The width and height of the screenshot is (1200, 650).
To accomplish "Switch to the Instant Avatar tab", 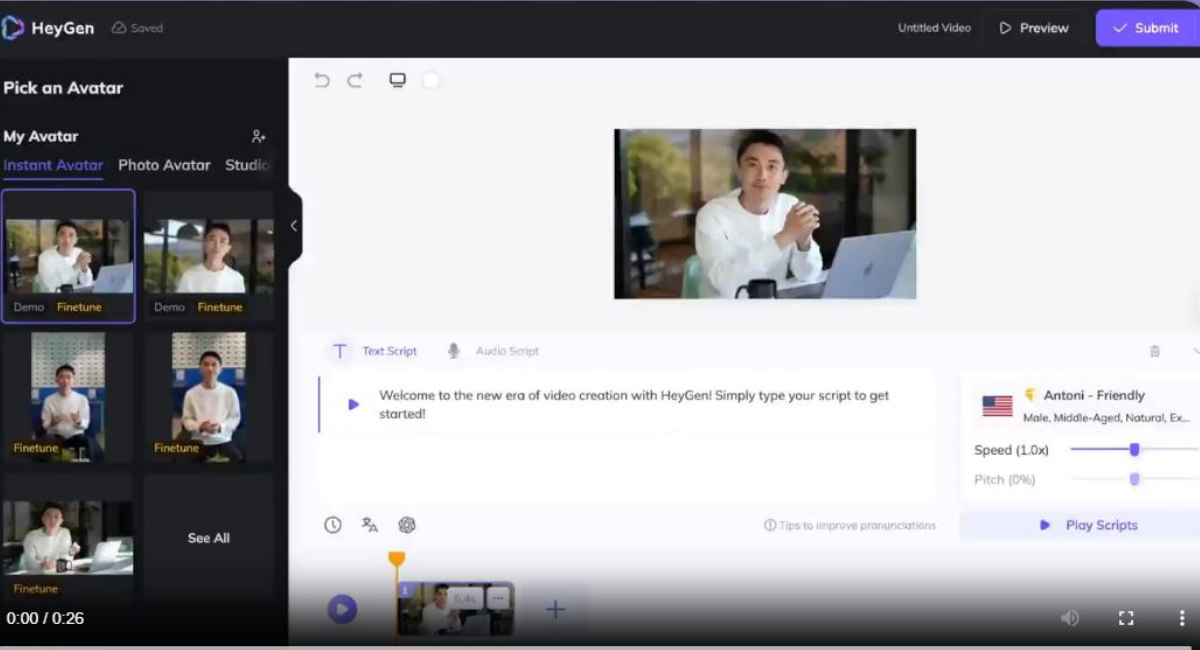I will (x=53, y=165).
